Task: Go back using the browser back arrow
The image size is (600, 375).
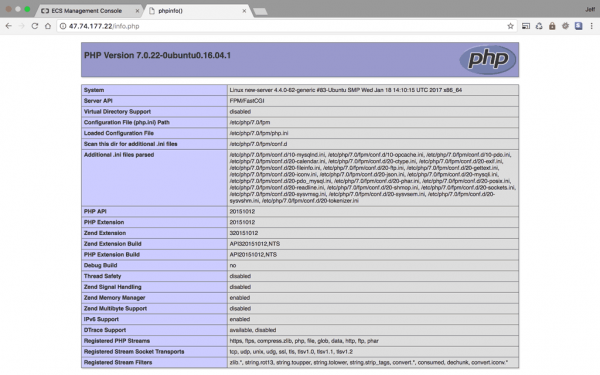Action: 8,26
